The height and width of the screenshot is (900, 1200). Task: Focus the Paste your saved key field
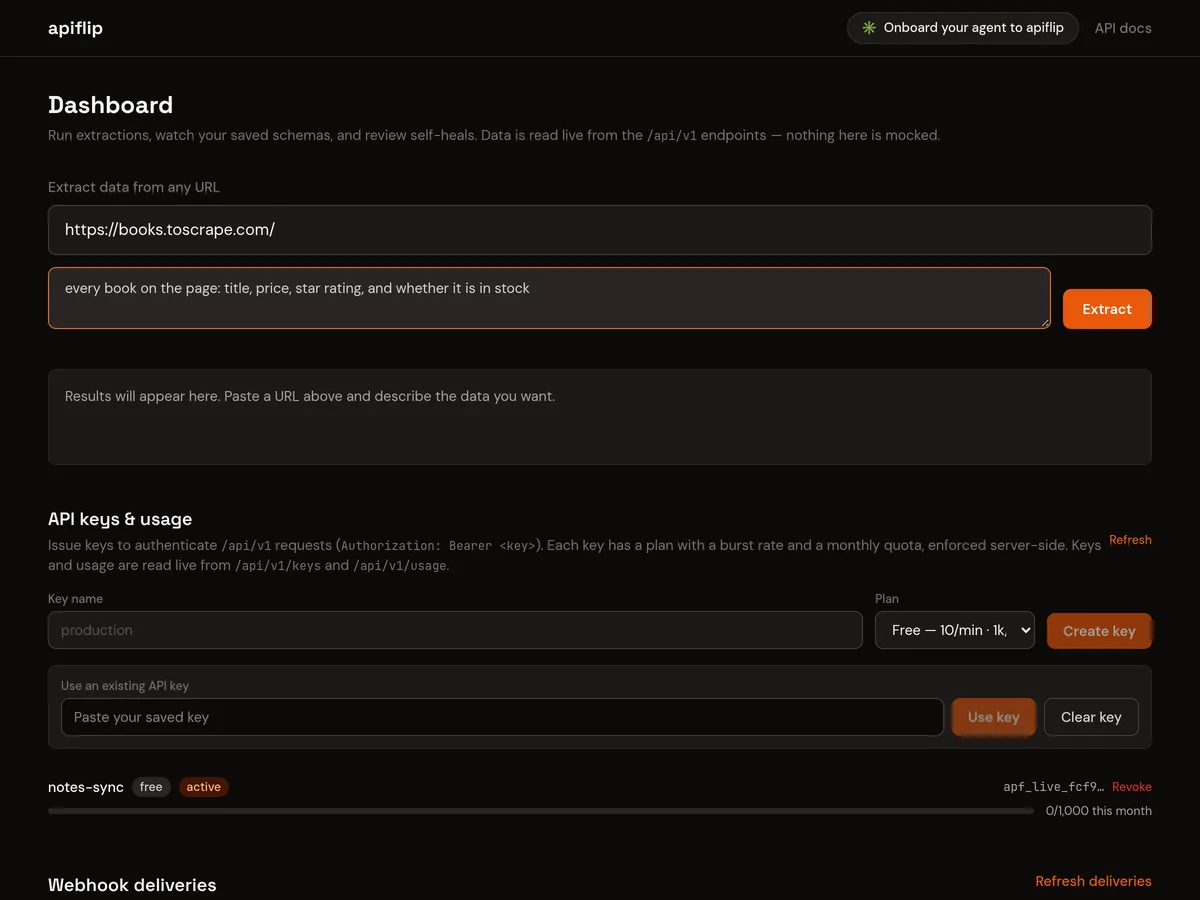tap(502, 717)
